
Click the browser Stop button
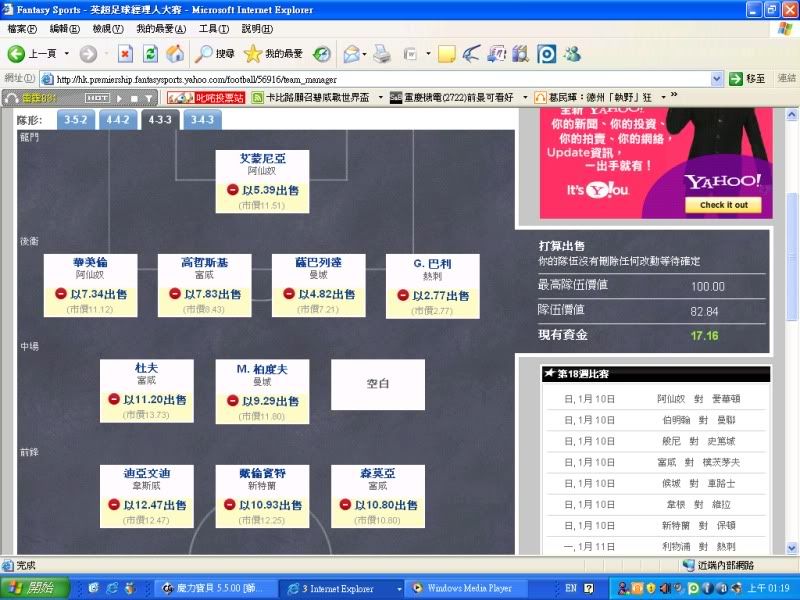125,54
